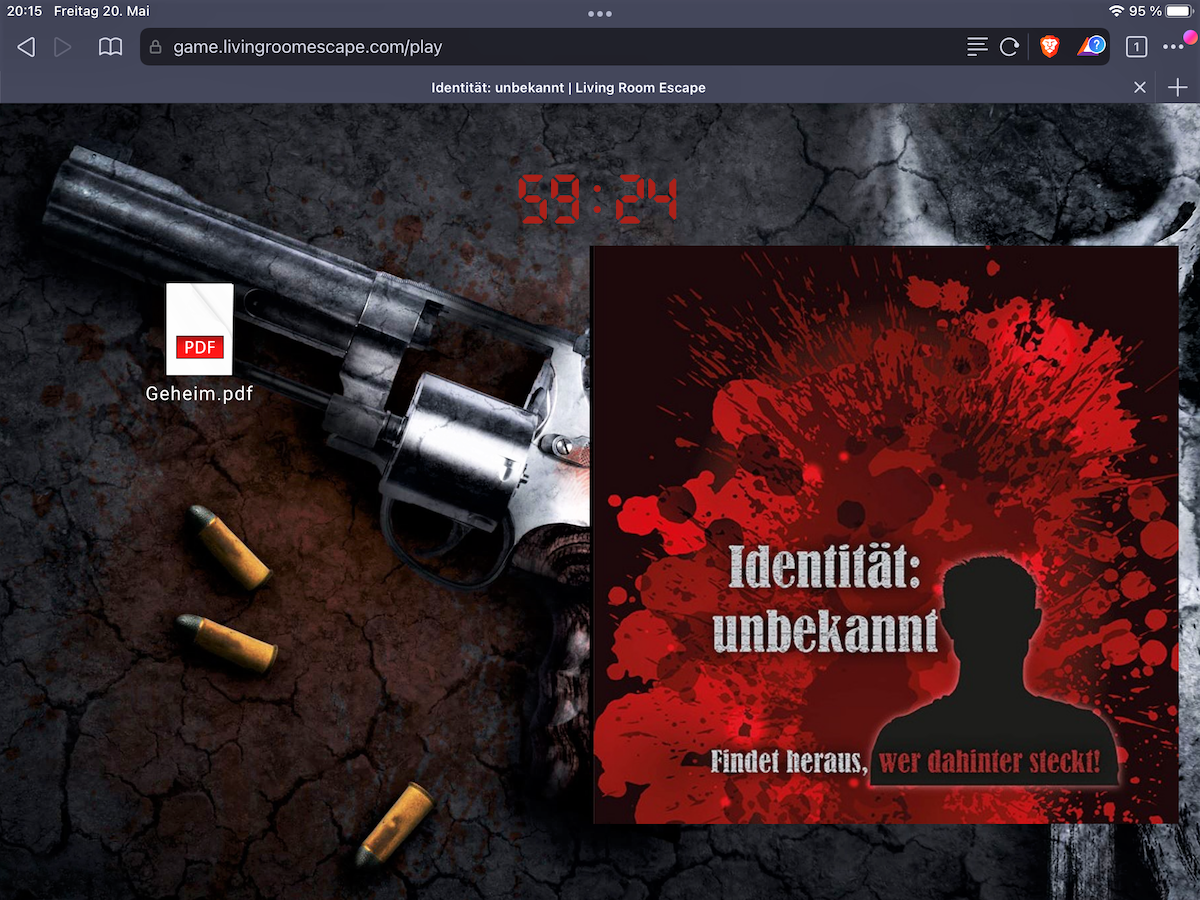Enable reader mode in address bar
Image resolution: width=1200 pixels, height=900 pixels.
pos(977,47)
